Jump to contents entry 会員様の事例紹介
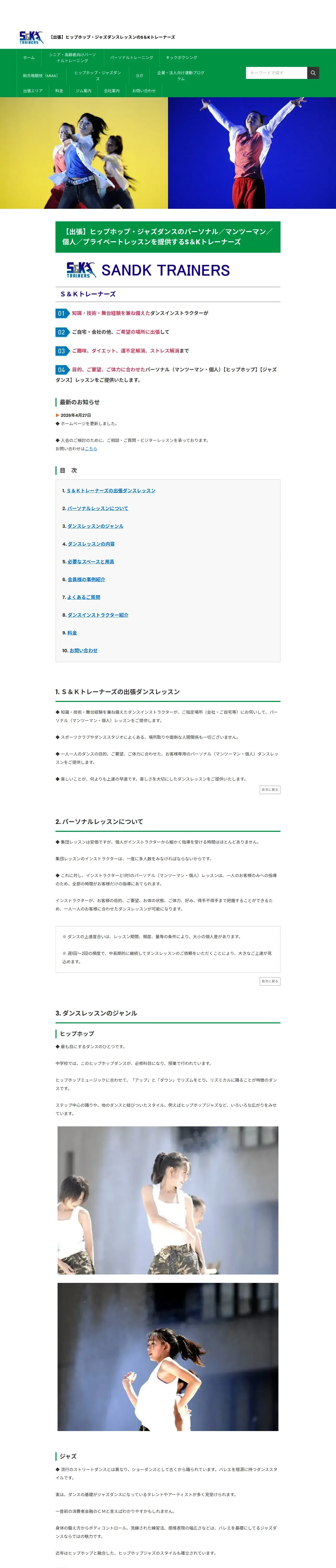 click(x=86, y=579)
